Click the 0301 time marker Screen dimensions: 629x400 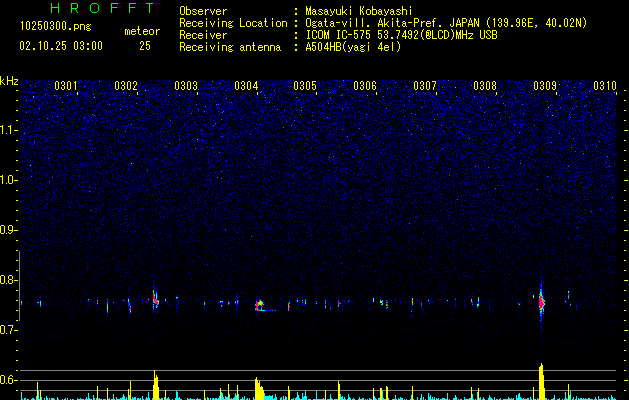tap(66, 86)
